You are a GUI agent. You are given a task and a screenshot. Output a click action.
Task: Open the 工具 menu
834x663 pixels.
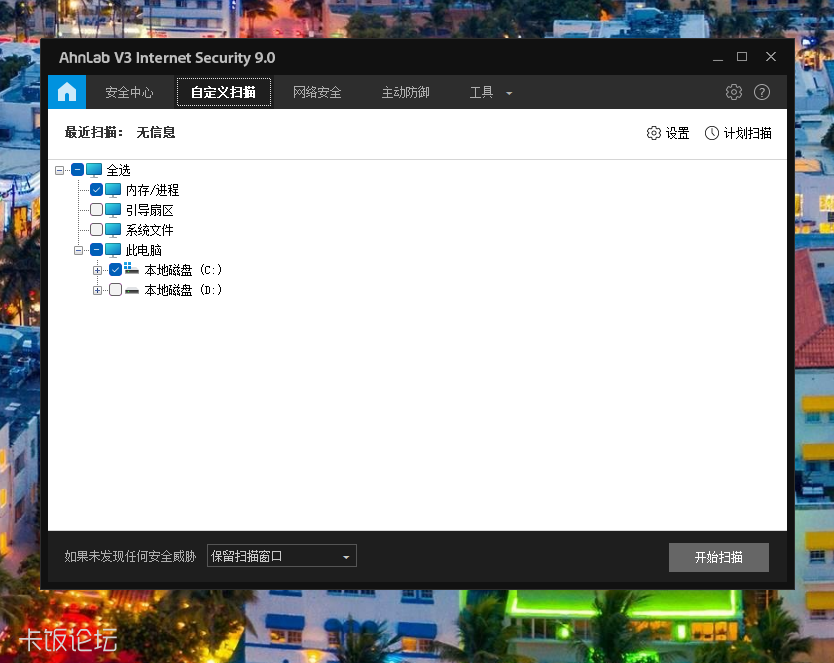pos(481,91)
